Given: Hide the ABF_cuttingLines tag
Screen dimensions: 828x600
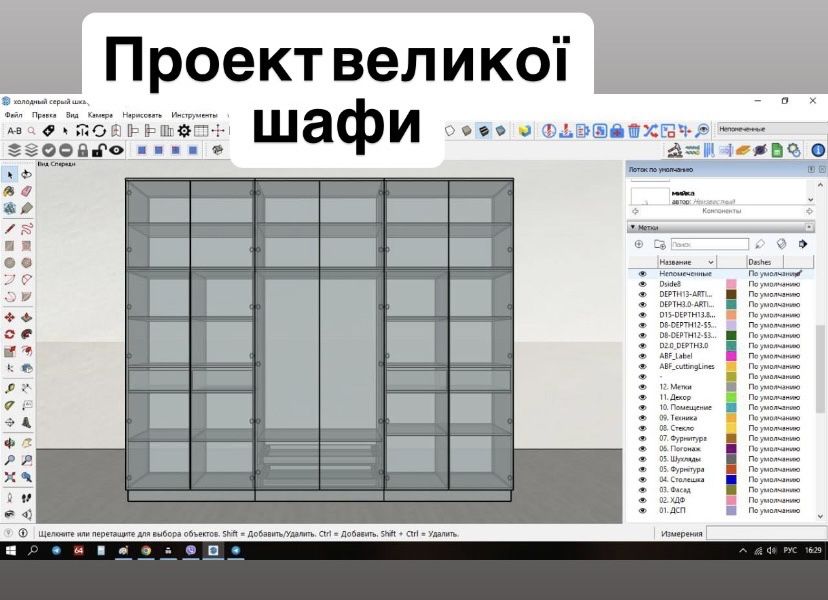Looking at the screenshot, I should [643, 367].
